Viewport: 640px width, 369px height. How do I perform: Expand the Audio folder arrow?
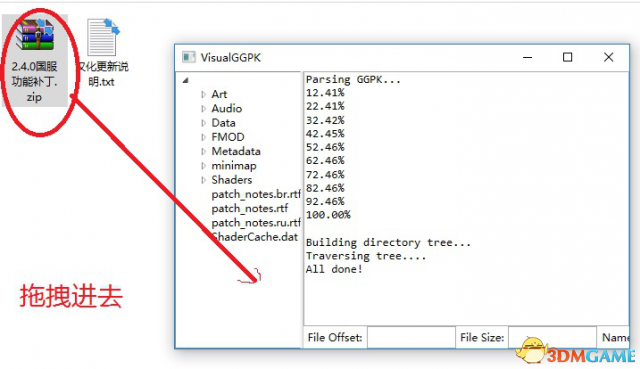coord(203,109)
